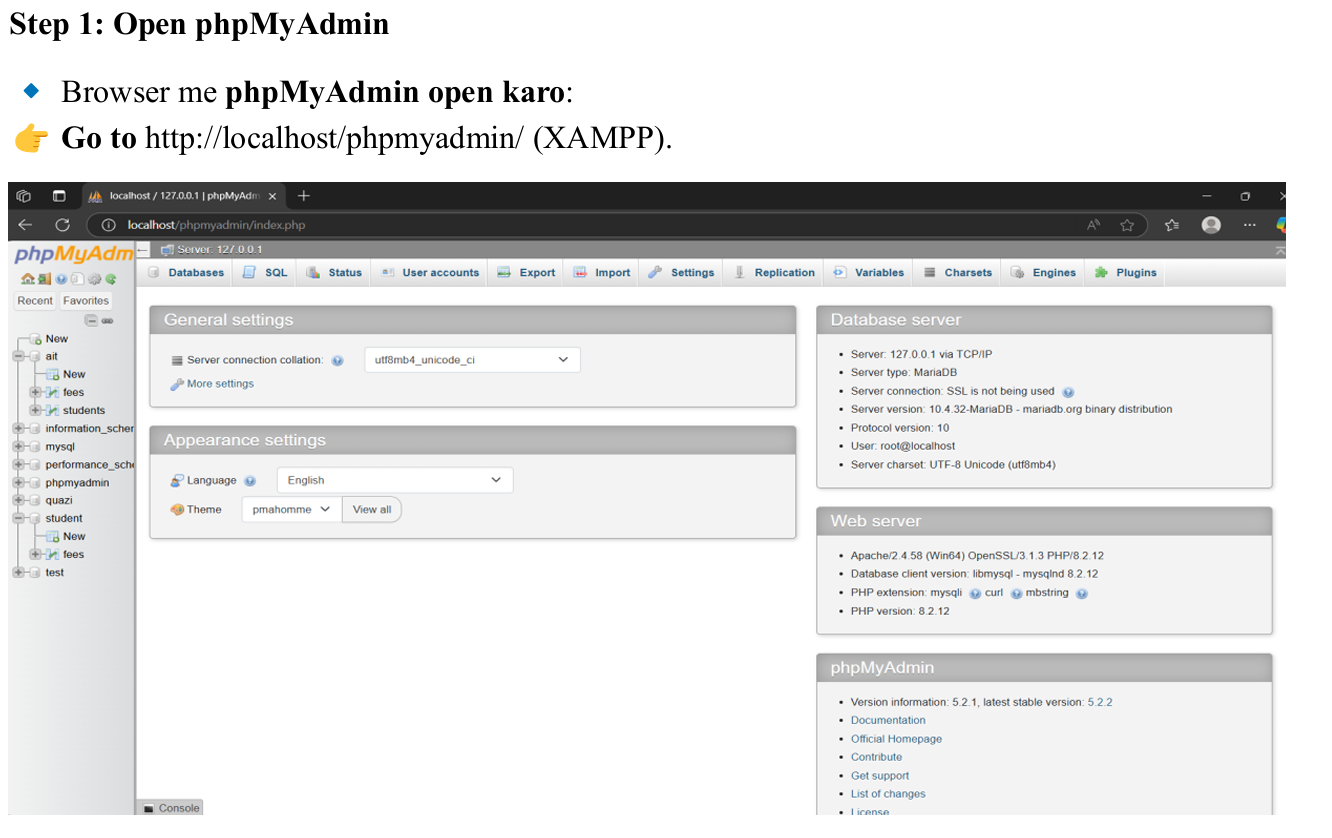Image resolution: width=1332 pixels, height=838 pixels.
Task: Expand the information_schema database node
Action: coord(19,428)
